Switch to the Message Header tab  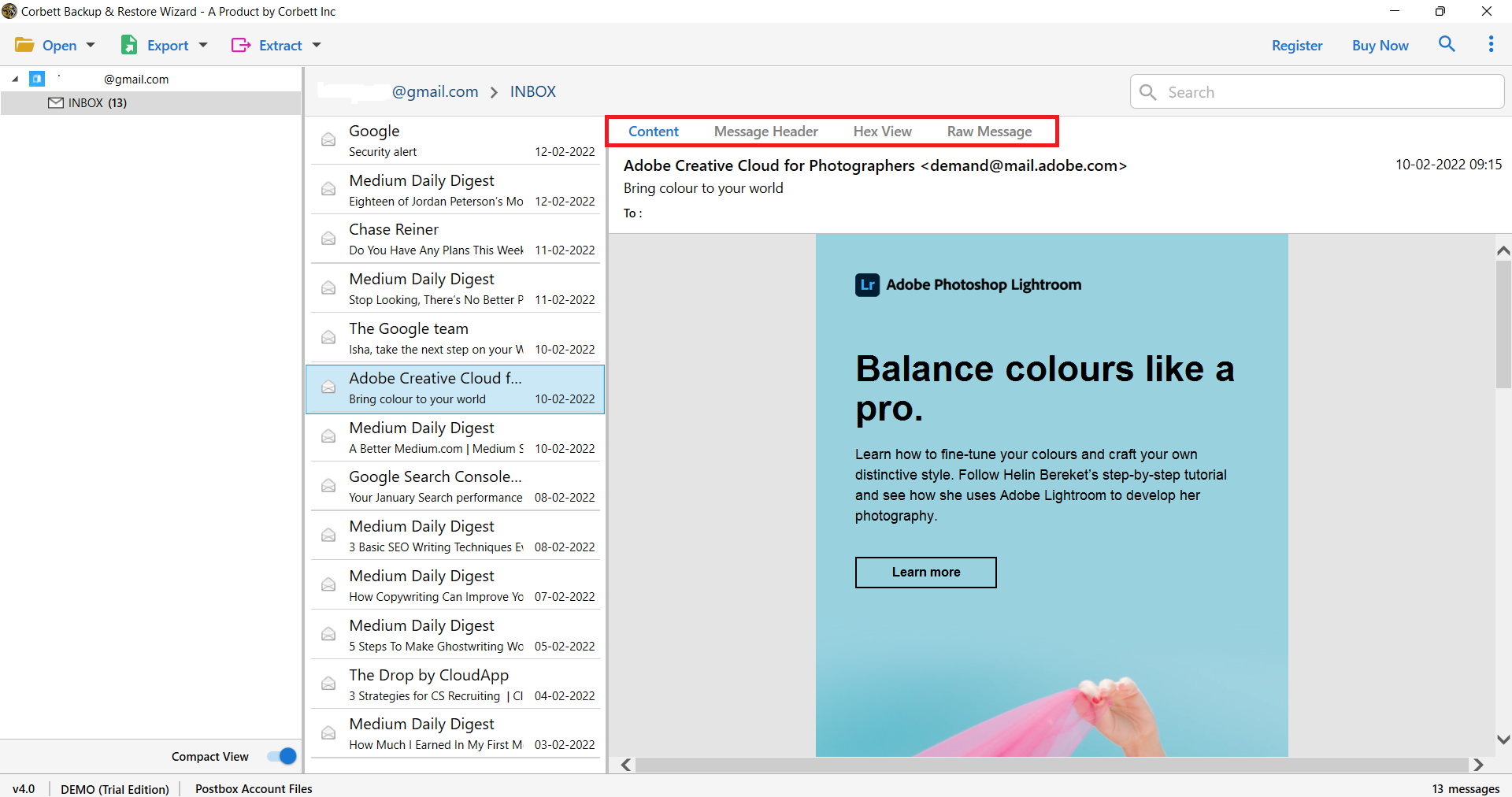tap(765, 132)
